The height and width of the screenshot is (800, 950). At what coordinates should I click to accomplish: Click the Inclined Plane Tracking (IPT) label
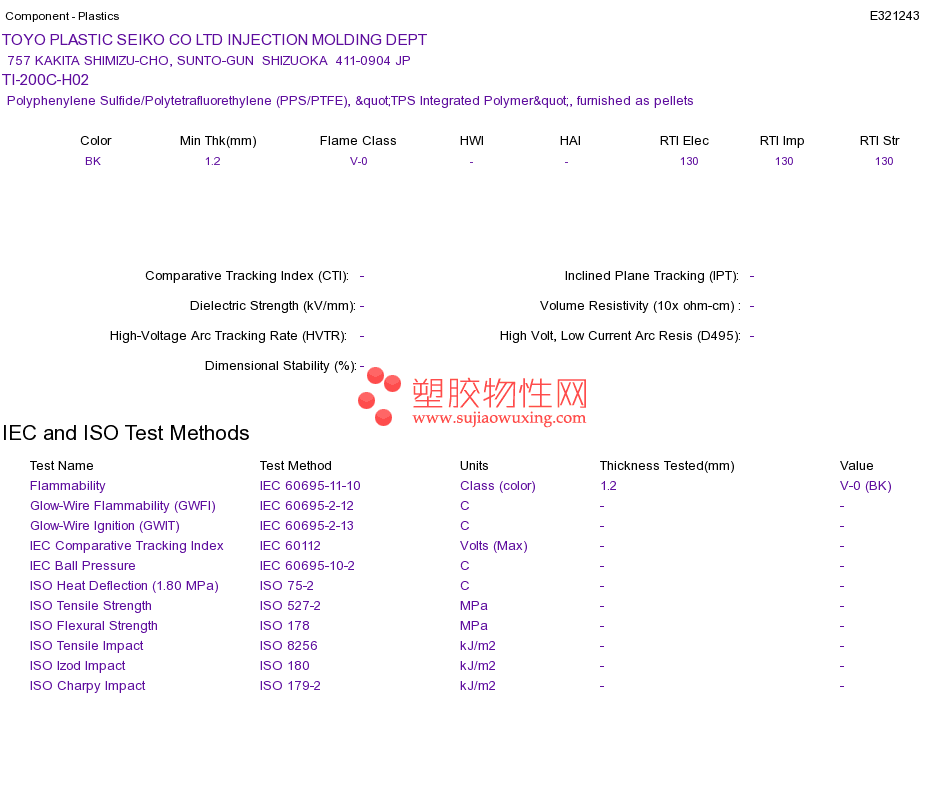652,276
